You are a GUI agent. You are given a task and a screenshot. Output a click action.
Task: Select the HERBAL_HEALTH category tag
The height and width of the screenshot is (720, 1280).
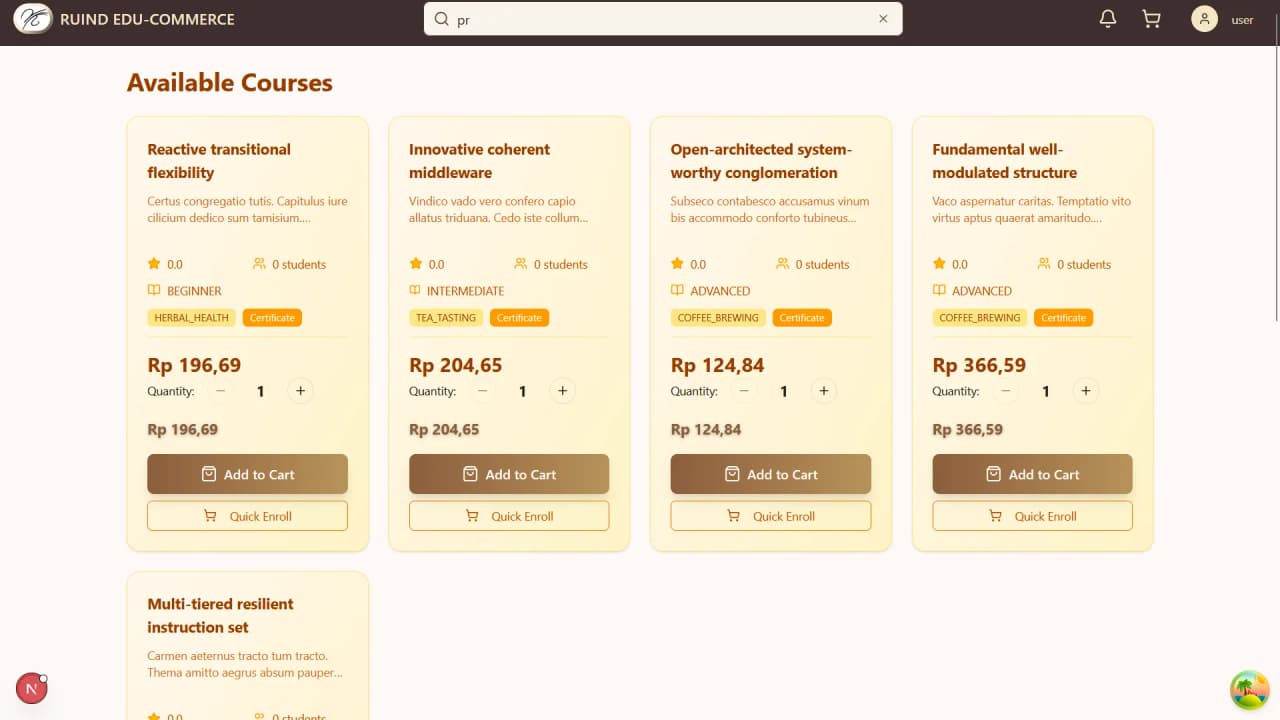pyautogui.click(x=190, y=317)
